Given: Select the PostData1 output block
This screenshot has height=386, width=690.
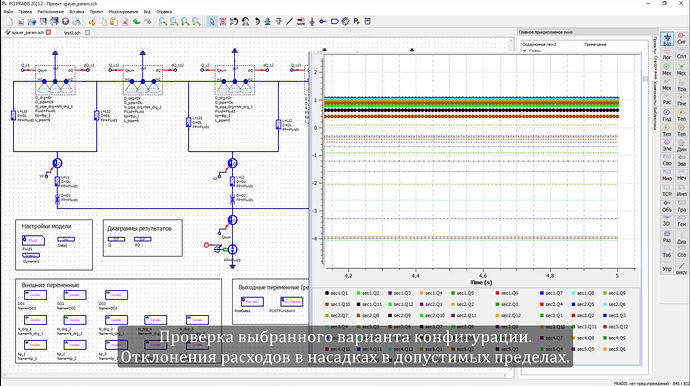Looking at the screenshot, I should point(252,301).
